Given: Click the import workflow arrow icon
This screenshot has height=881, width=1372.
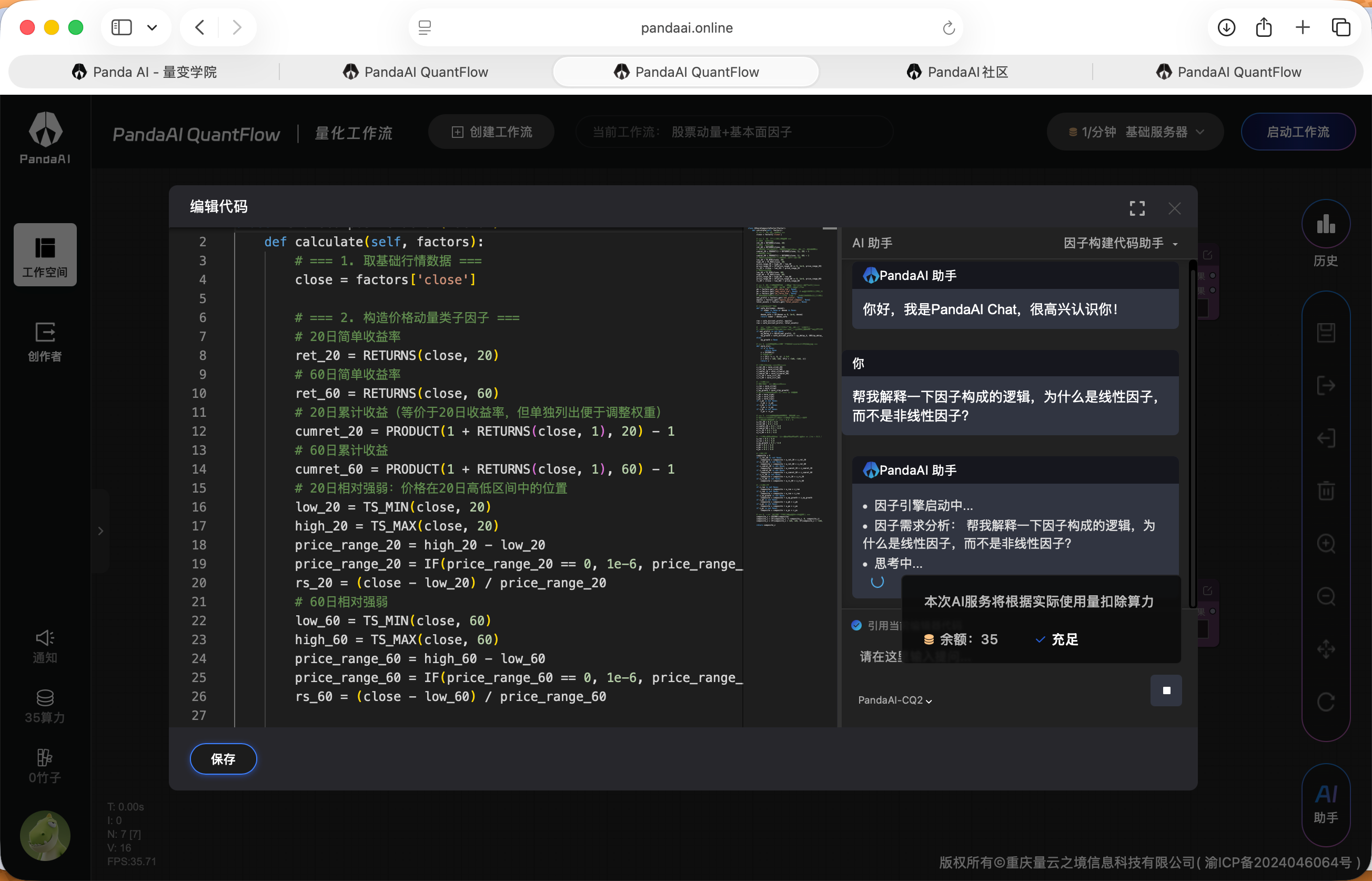Looking at the screenshot, I should click(1326, 438).
